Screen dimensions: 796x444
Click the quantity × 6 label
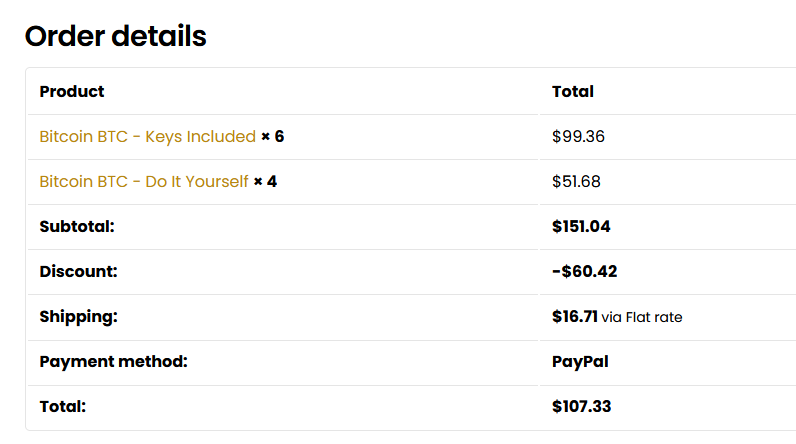(273, 136)
